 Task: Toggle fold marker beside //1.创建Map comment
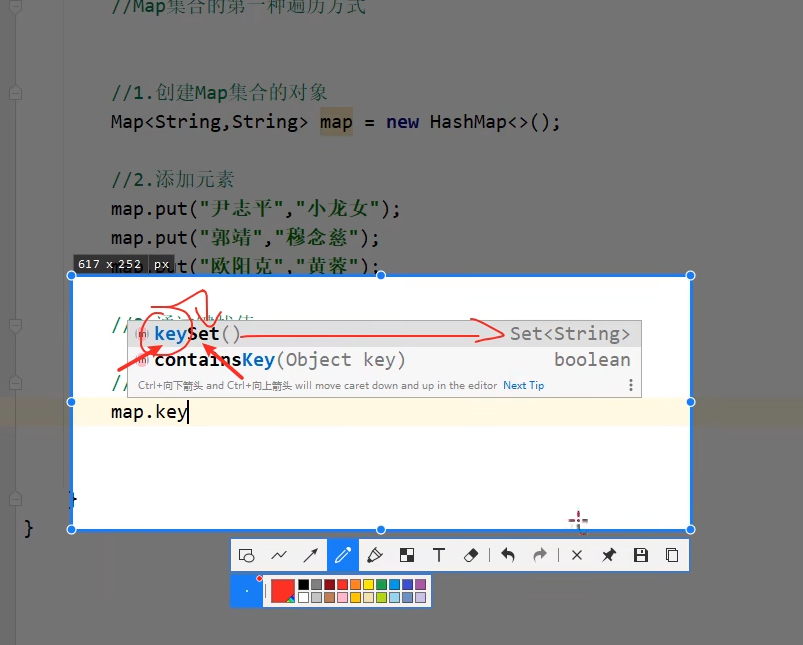coord(15,93)
